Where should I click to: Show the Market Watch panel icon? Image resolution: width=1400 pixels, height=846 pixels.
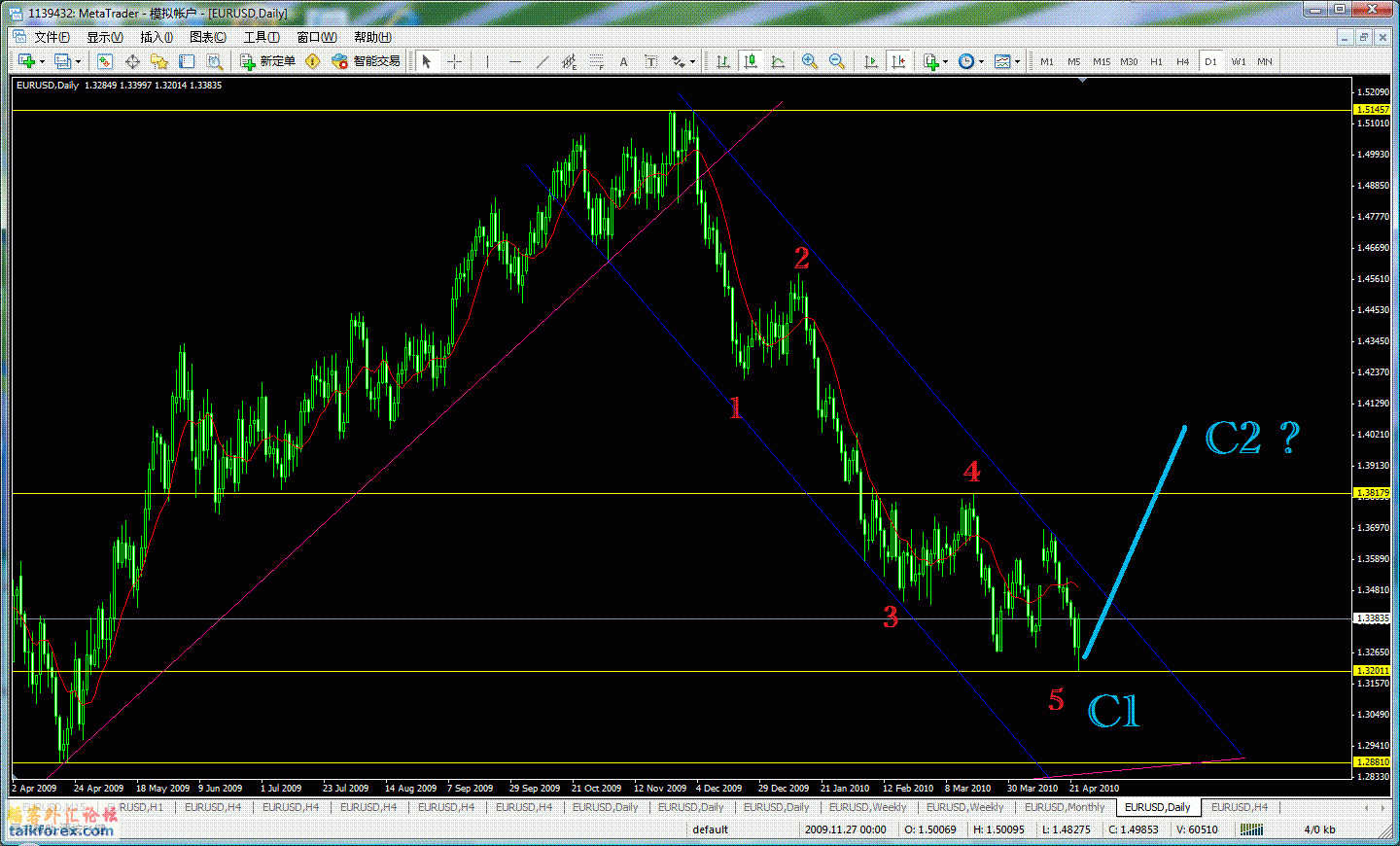pyautogui.click(x=105, y=61)
